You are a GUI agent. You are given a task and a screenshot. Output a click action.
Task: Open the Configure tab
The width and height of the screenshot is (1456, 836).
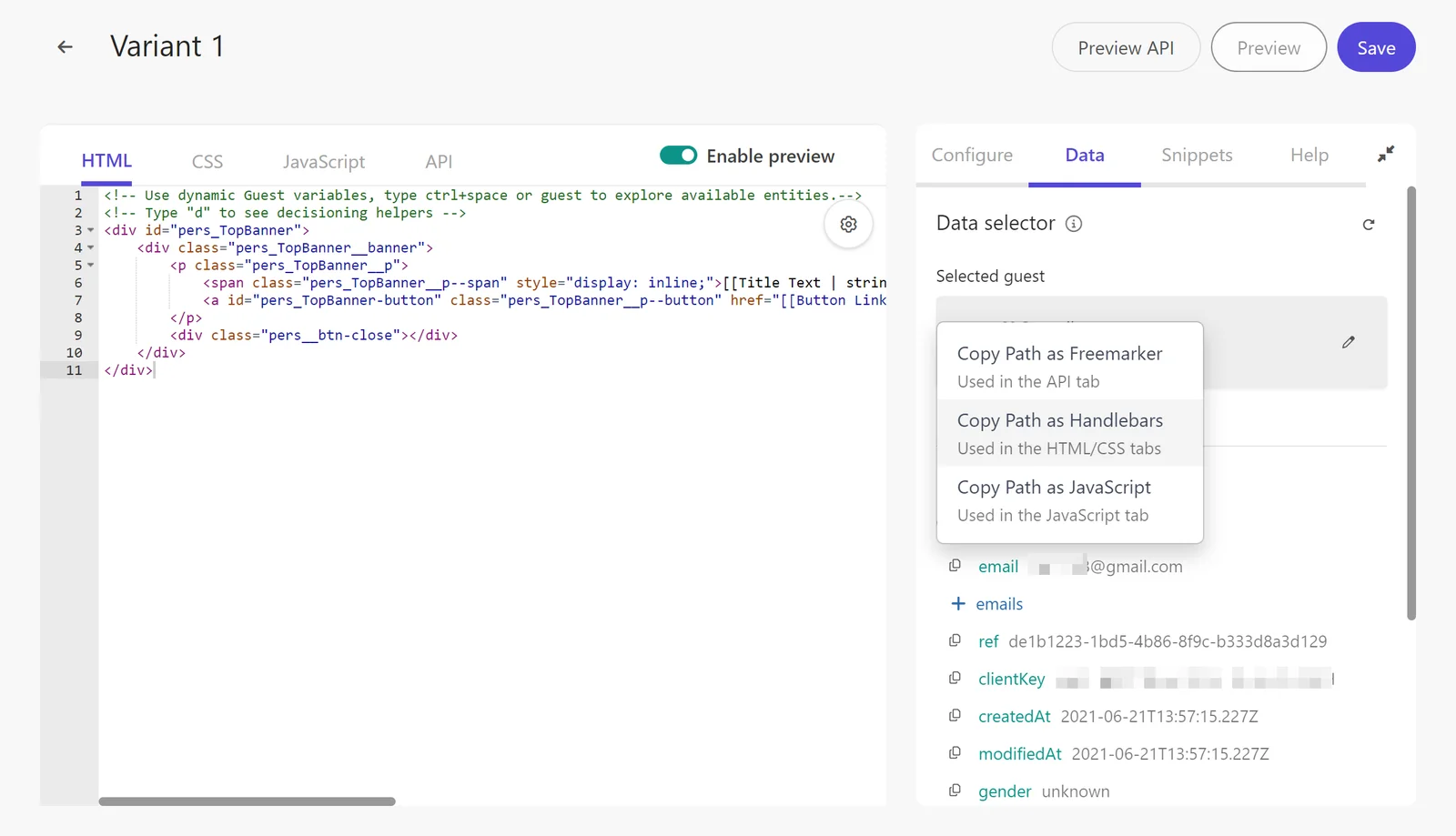(x=972, y=155)
